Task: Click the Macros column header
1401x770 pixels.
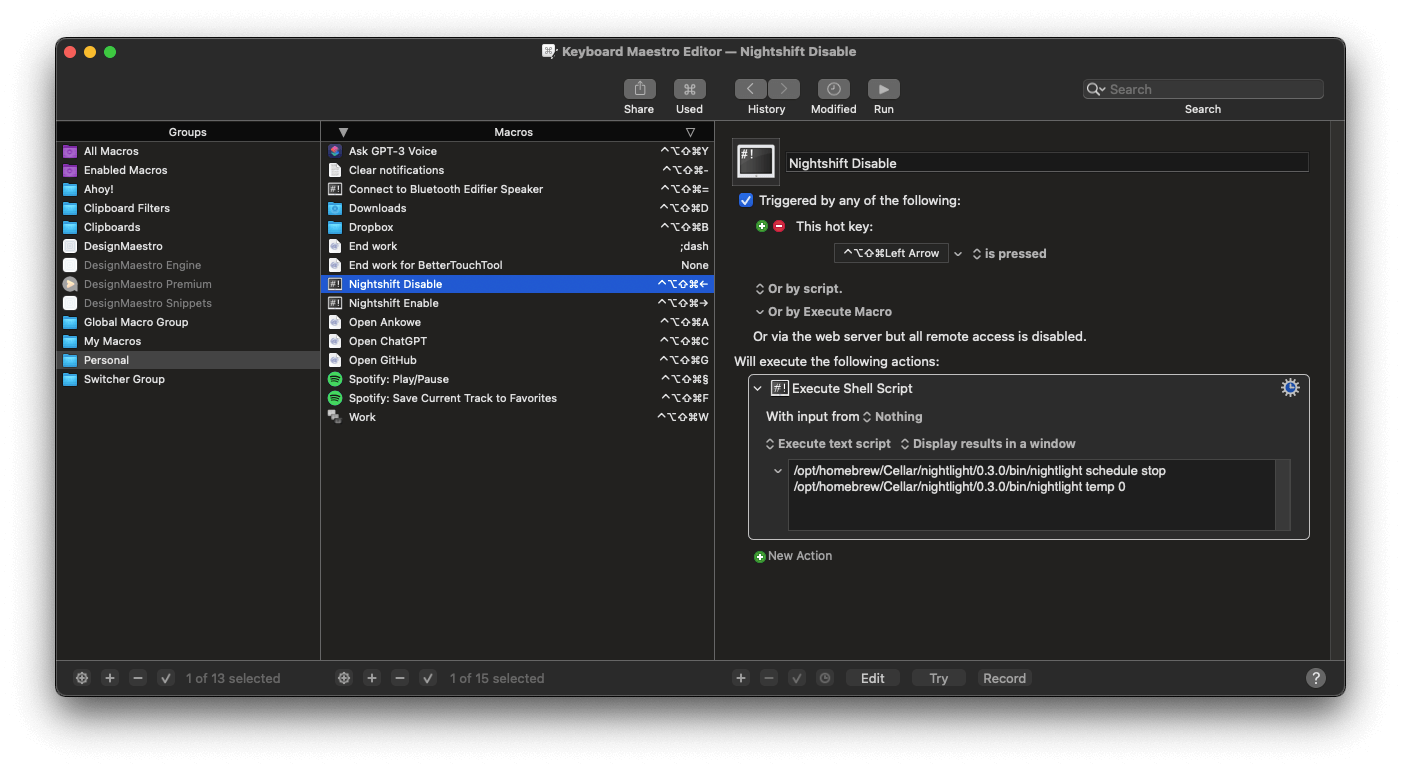Action: [x=514, y=132]
